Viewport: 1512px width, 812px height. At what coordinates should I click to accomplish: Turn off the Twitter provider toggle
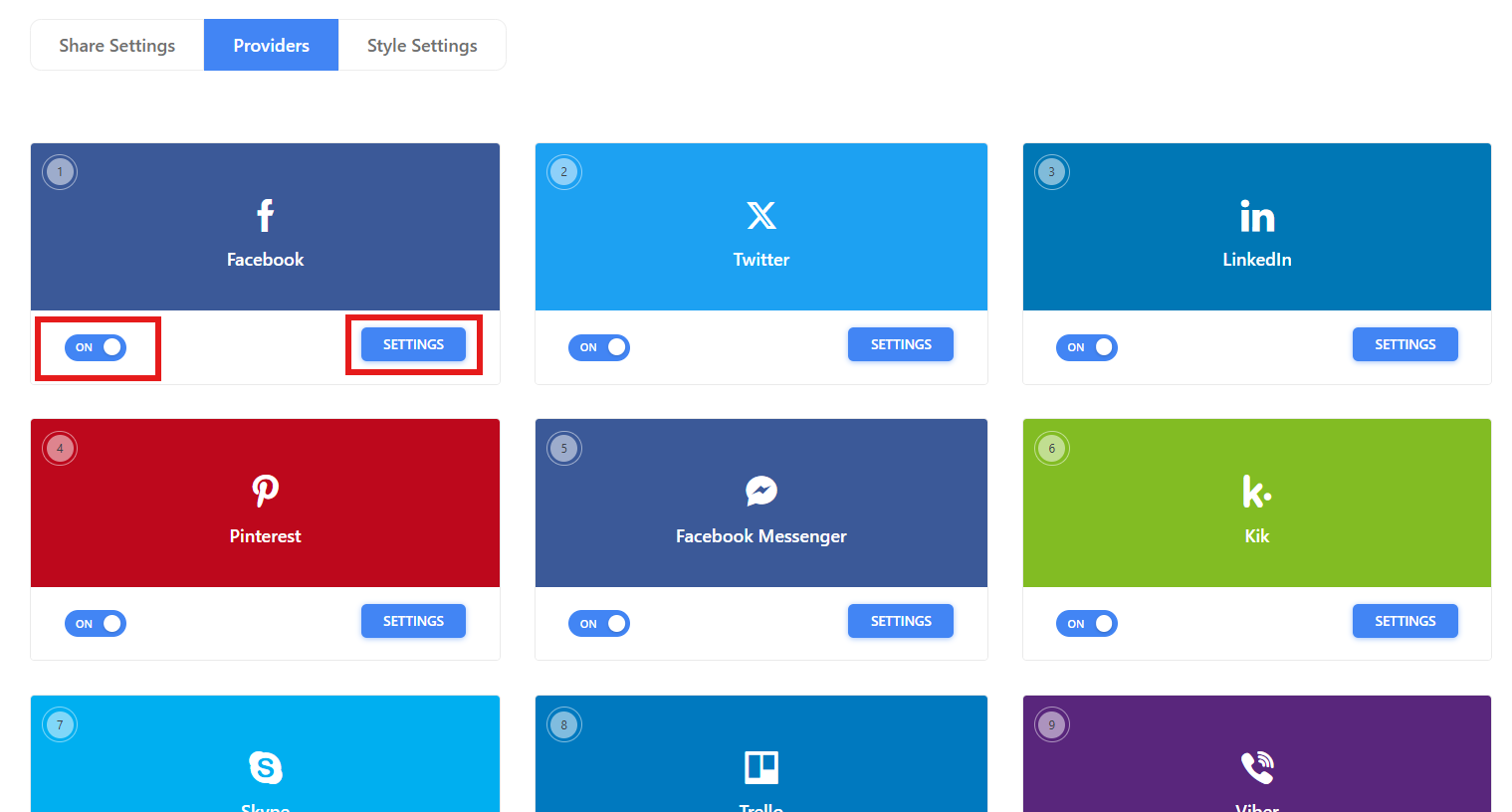click(x=599, y=347)
